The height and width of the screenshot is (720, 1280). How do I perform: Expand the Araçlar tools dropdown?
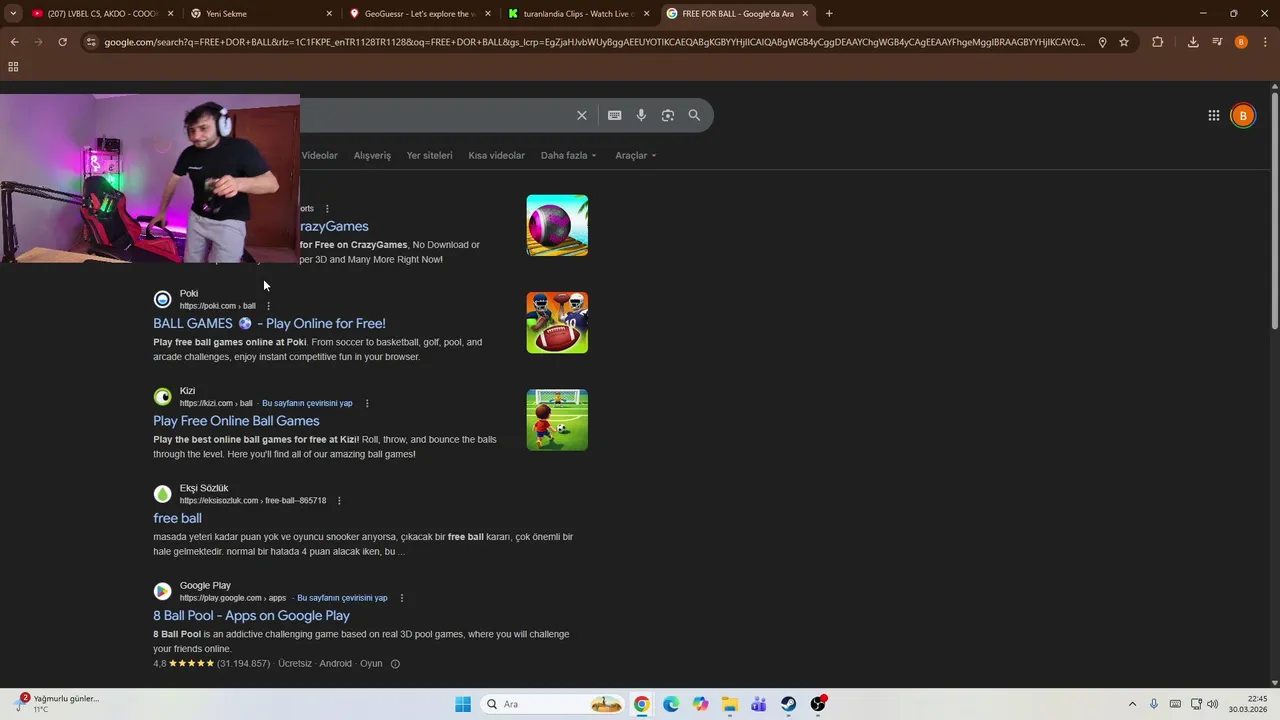coord(636,155)
